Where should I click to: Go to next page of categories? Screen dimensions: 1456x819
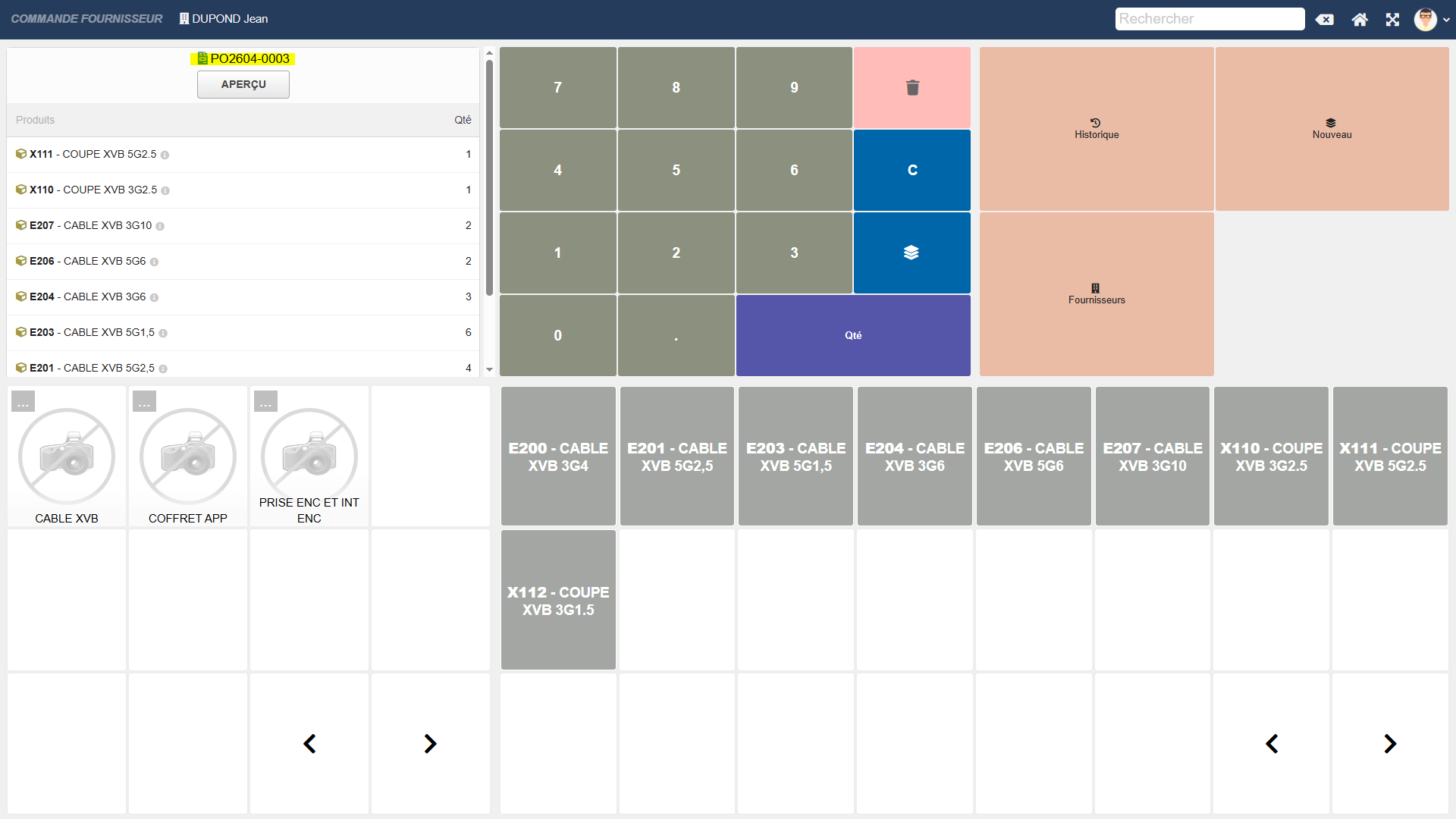430,744
